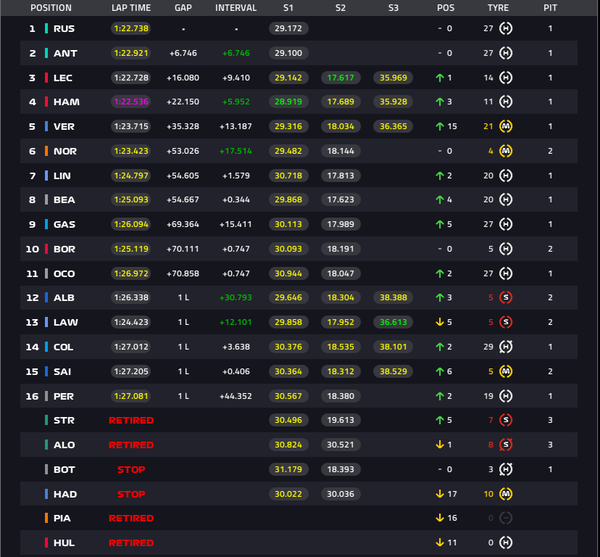Click the hard tyre icon in RUS row
The width and height of the screenshot is (600, 557).
[505, 28]
